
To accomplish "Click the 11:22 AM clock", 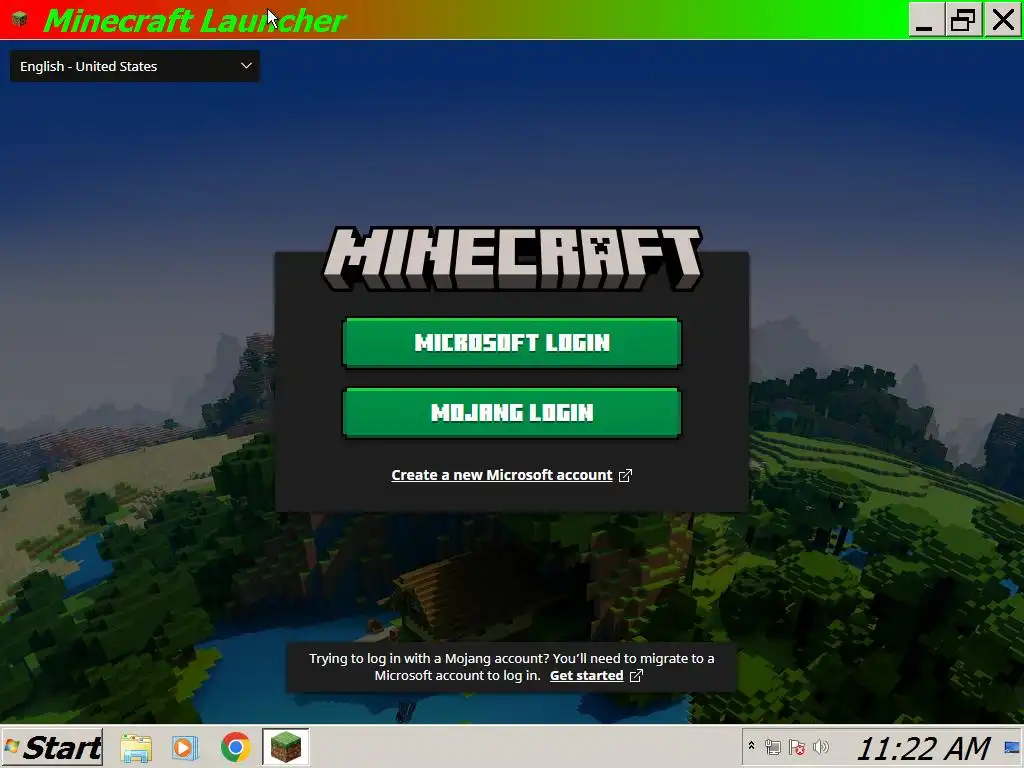I will pos(923,748).
